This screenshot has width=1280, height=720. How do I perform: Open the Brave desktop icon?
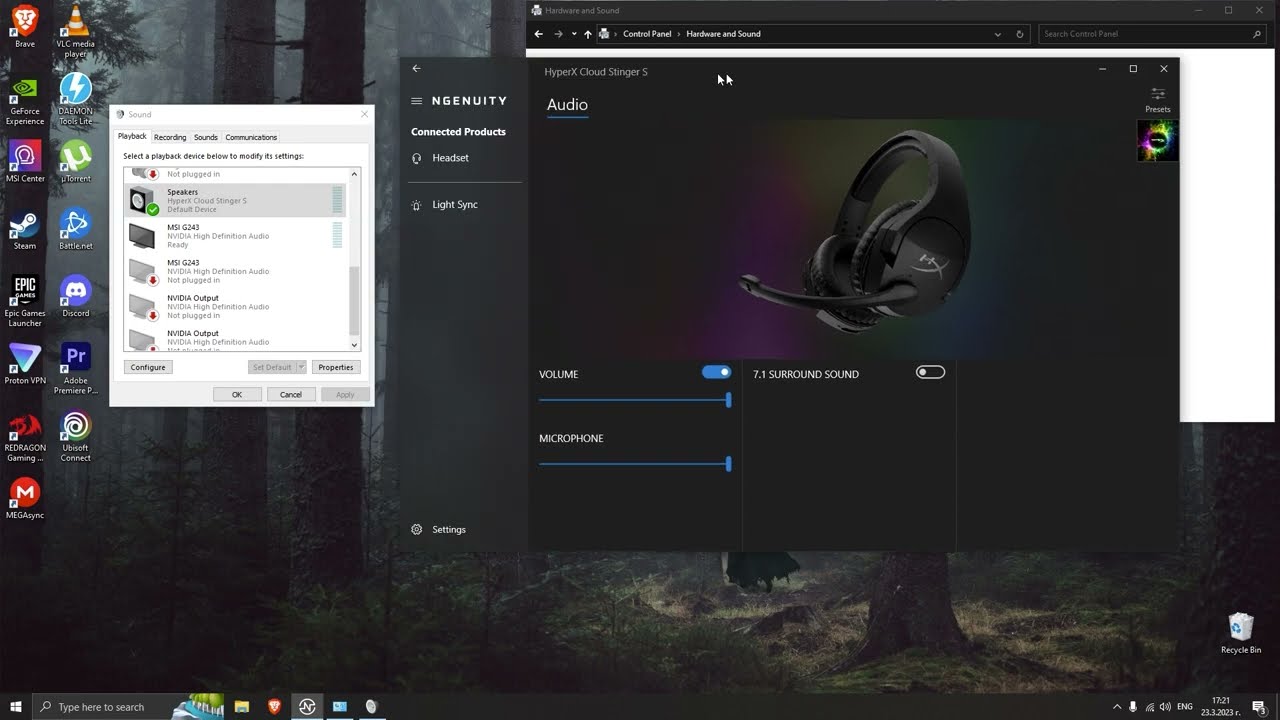25,27
